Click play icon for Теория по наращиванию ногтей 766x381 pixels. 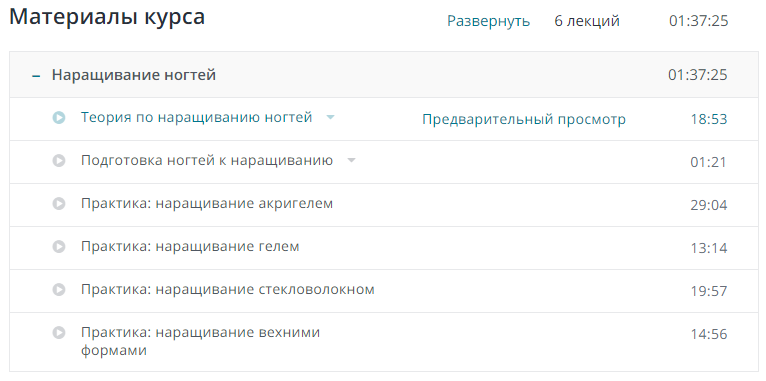pyautogui.click(x=59, y=117)
